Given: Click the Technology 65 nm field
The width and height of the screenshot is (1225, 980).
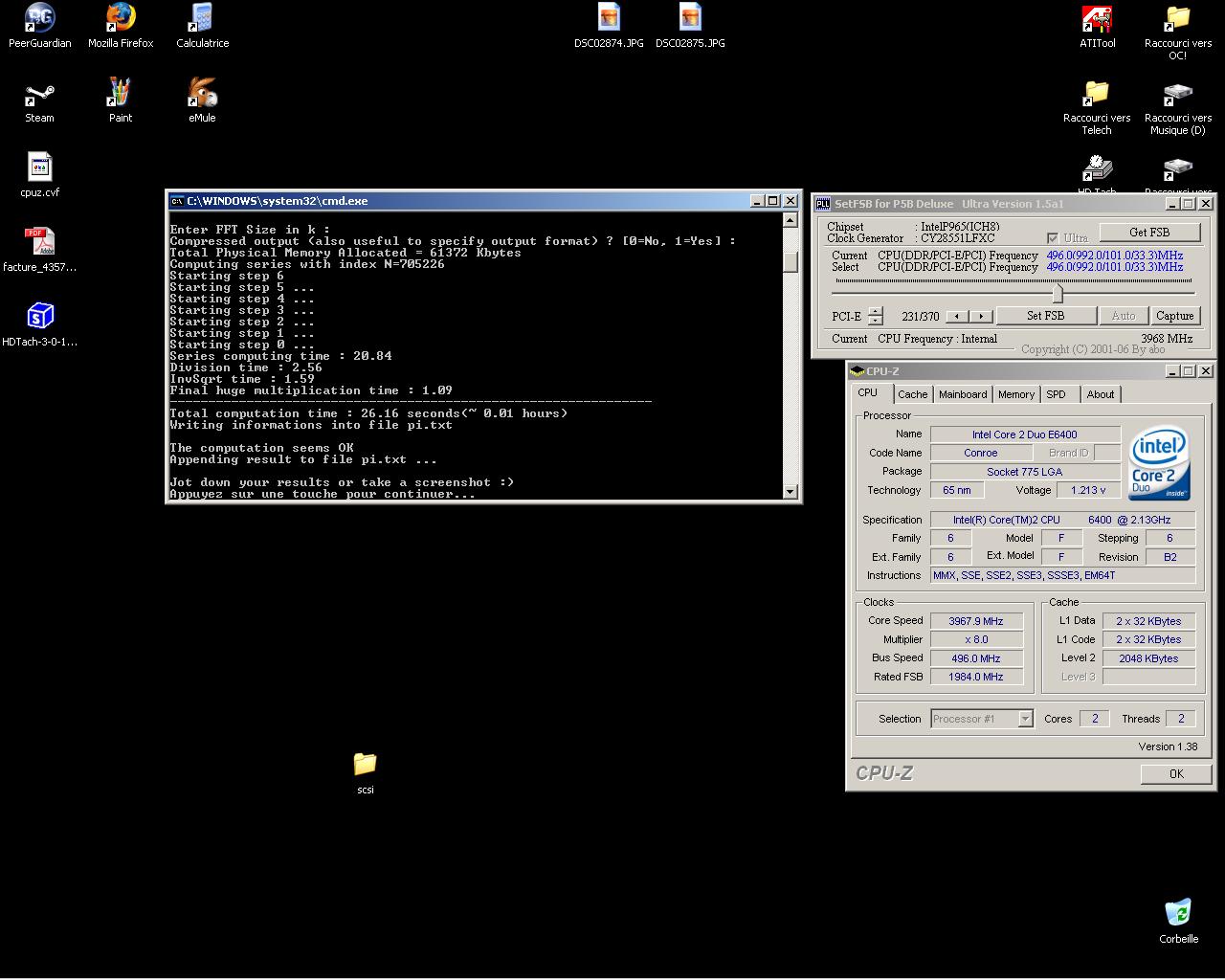Looking at the screenshot, I should coord(956,490).
